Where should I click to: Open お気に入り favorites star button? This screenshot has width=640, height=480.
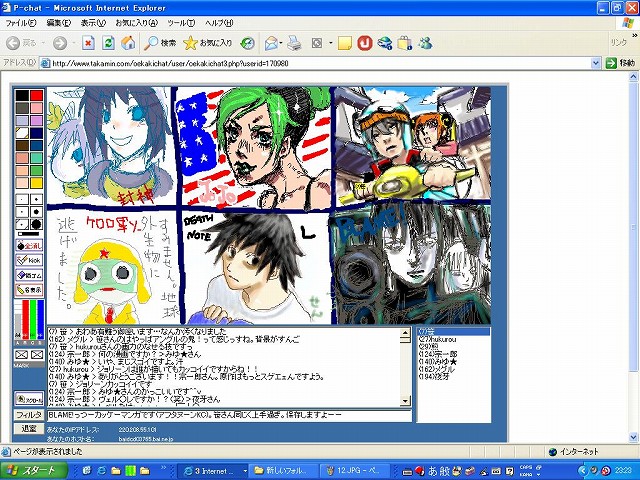[x=208, y=43]
